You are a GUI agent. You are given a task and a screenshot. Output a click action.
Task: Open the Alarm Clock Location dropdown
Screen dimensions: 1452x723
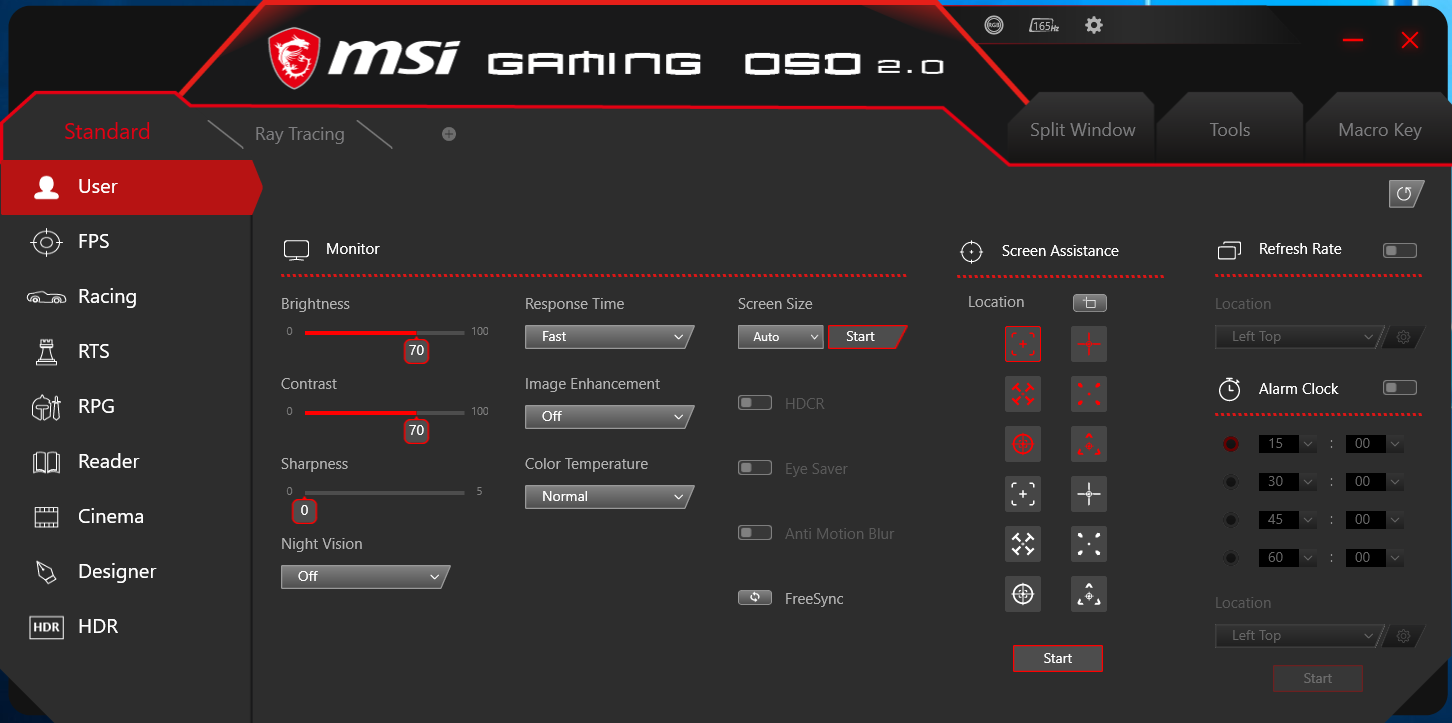pos(1298,636)
